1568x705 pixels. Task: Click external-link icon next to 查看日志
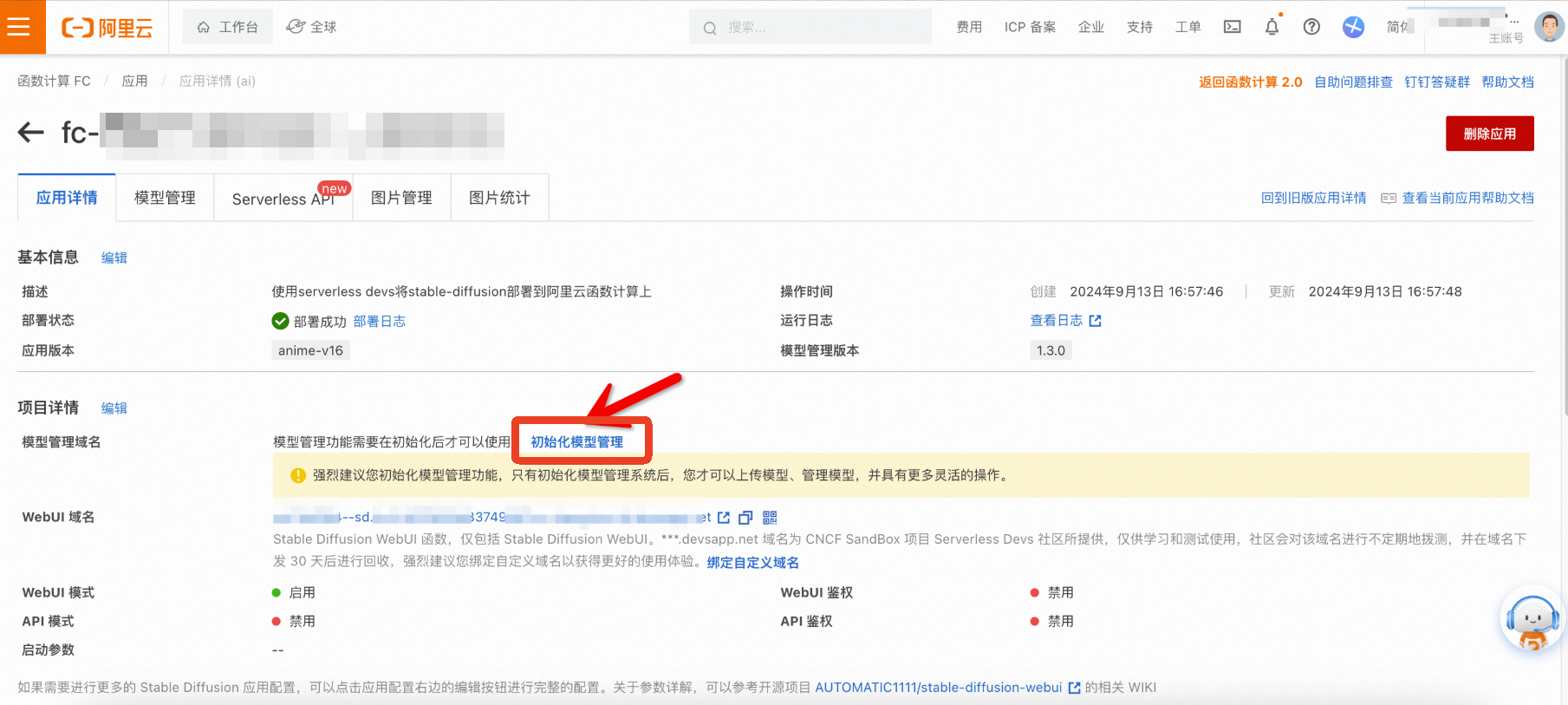[x=1095, y=321]
